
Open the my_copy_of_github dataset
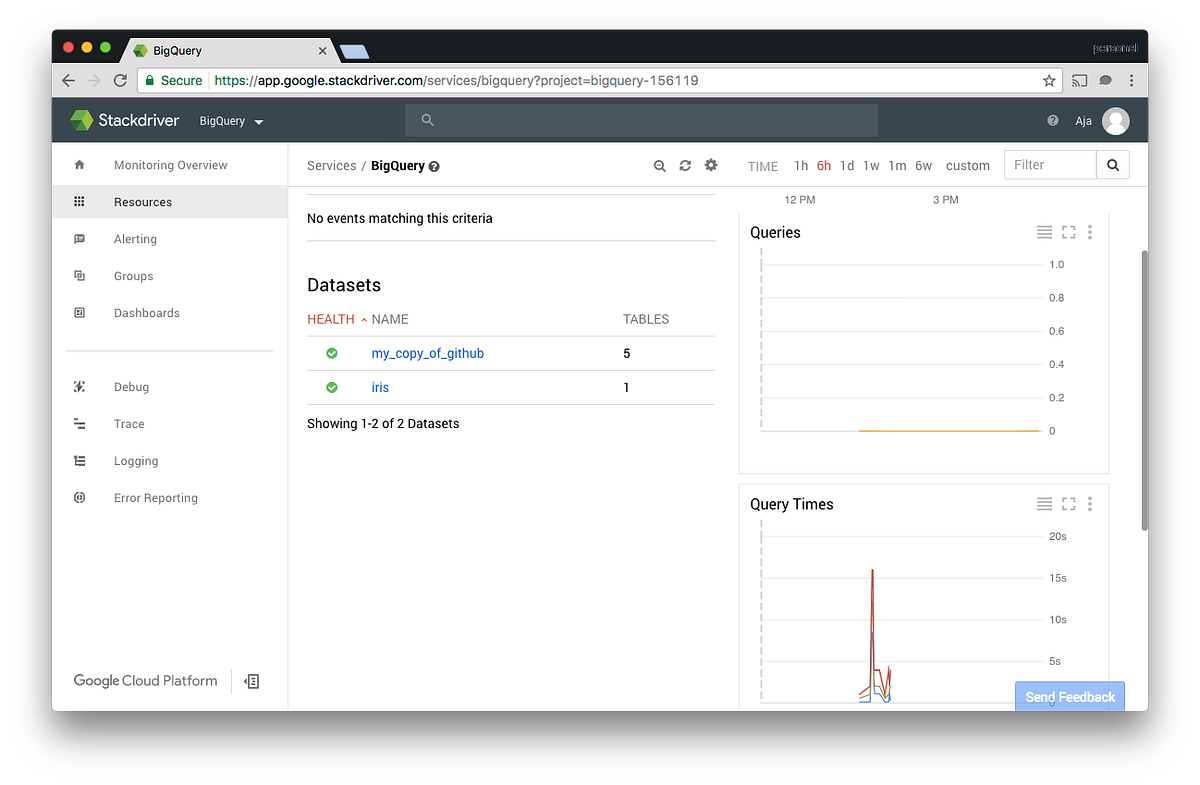[x=427, y=353]
